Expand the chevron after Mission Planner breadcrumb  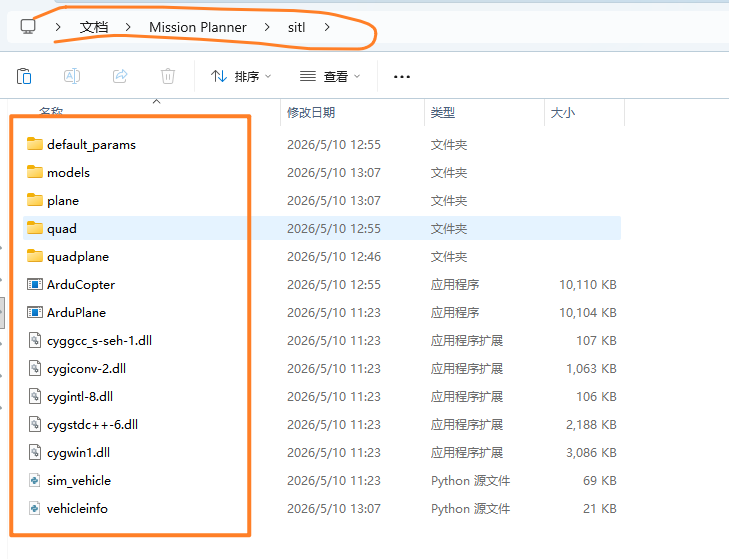(x=267, y=27)
